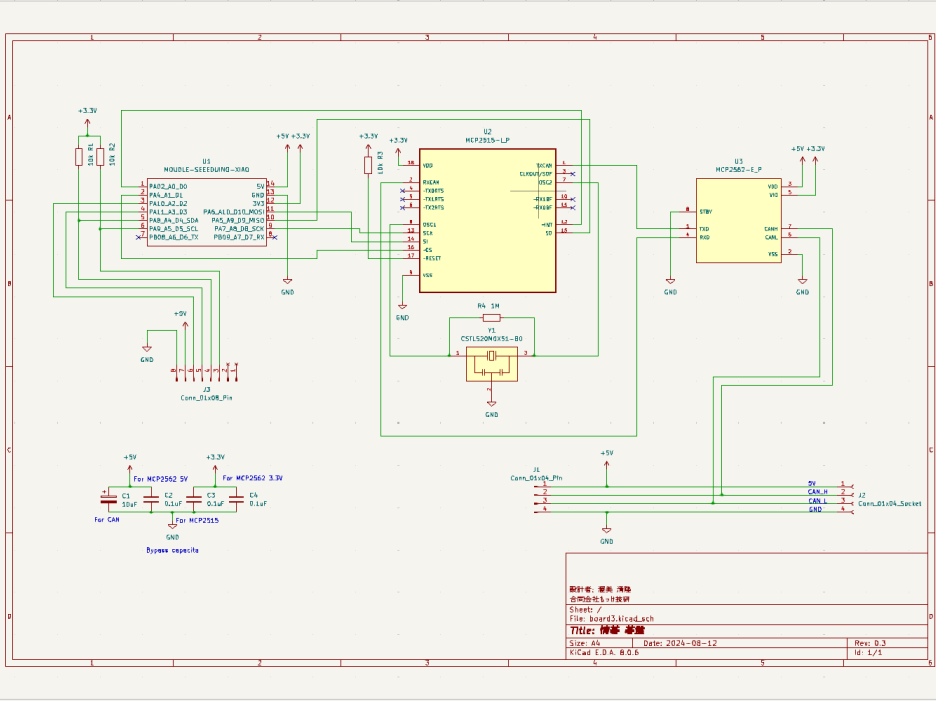Viewport: 936px width, 702px height.
Task: Click the J3 Conn_01x08_Pin connector
Action: [x=206, y=371]
